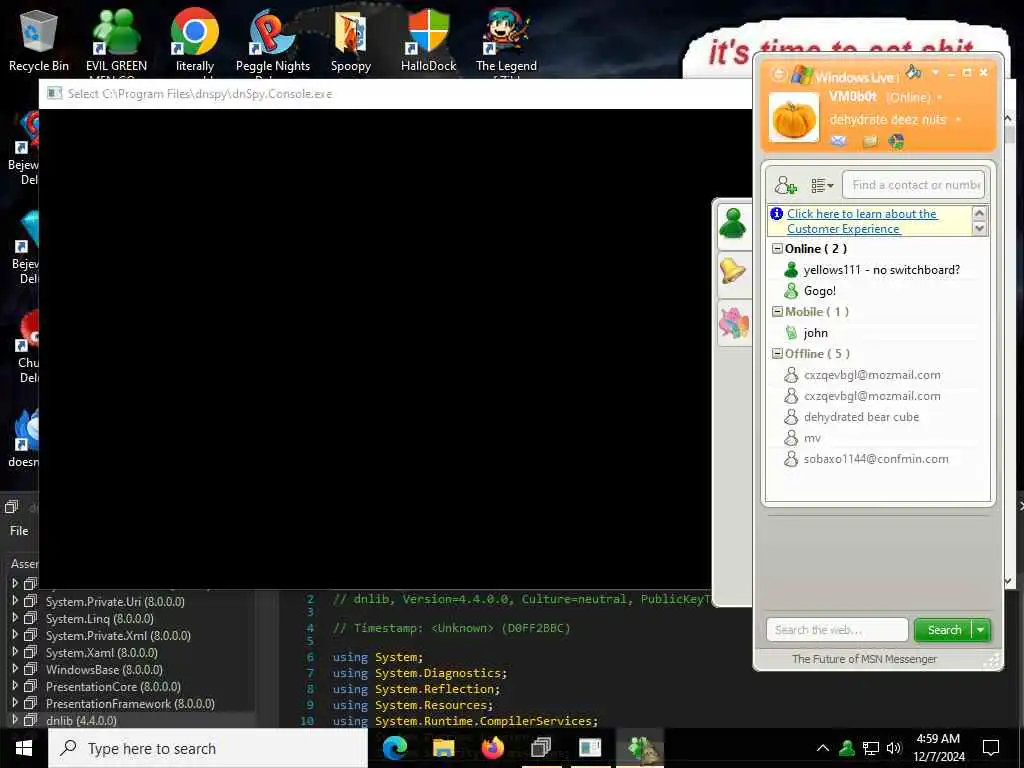Open Firefox from the taskbar
The image size is (1024, 768).
(492, 748)
